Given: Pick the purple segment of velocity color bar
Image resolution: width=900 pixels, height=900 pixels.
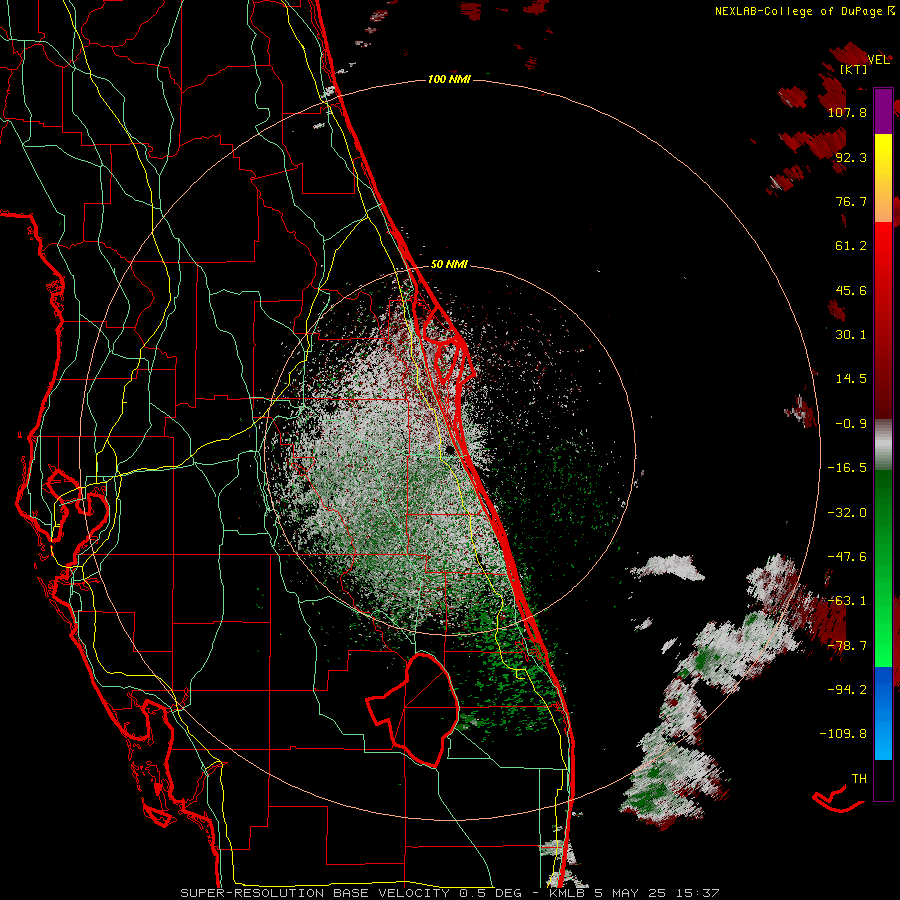Looking at the screenshot, I should pyautogui.click(x=883, y=111).
